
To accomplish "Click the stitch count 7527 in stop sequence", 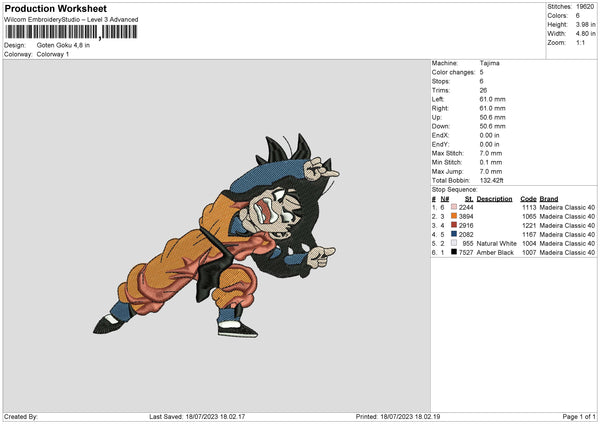I will (x=466, y=253).
